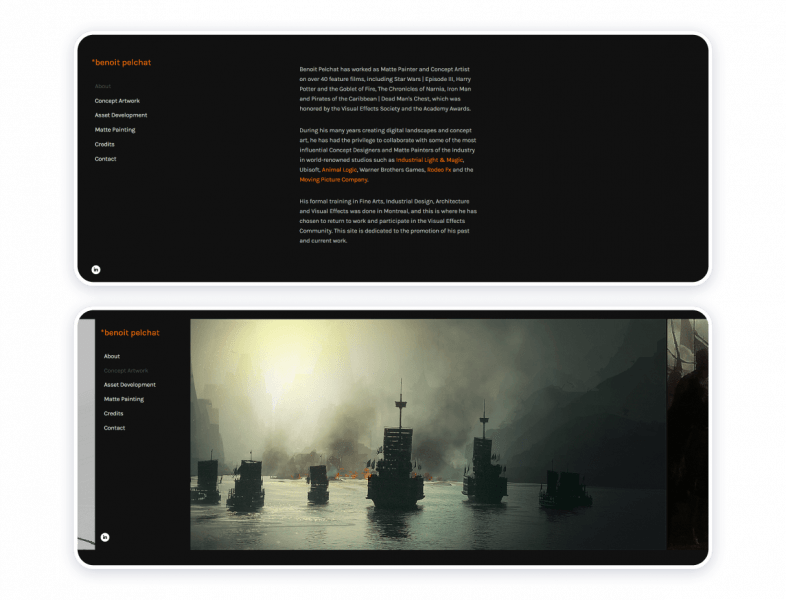Go to Asset Development in the bottom panel
Image resolution: width=786 pixels, height=600 pixels.
tap(130, 385)
